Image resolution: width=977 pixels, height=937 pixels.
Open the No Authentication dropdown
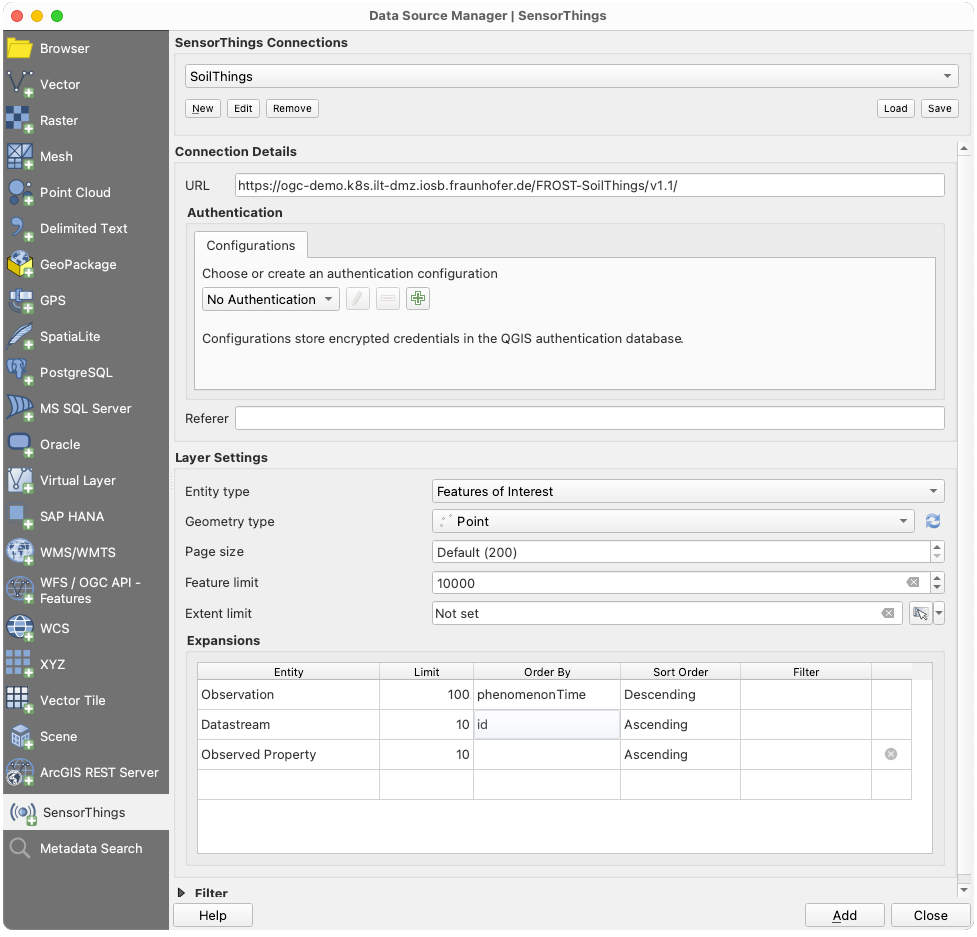tap(270, 300)
